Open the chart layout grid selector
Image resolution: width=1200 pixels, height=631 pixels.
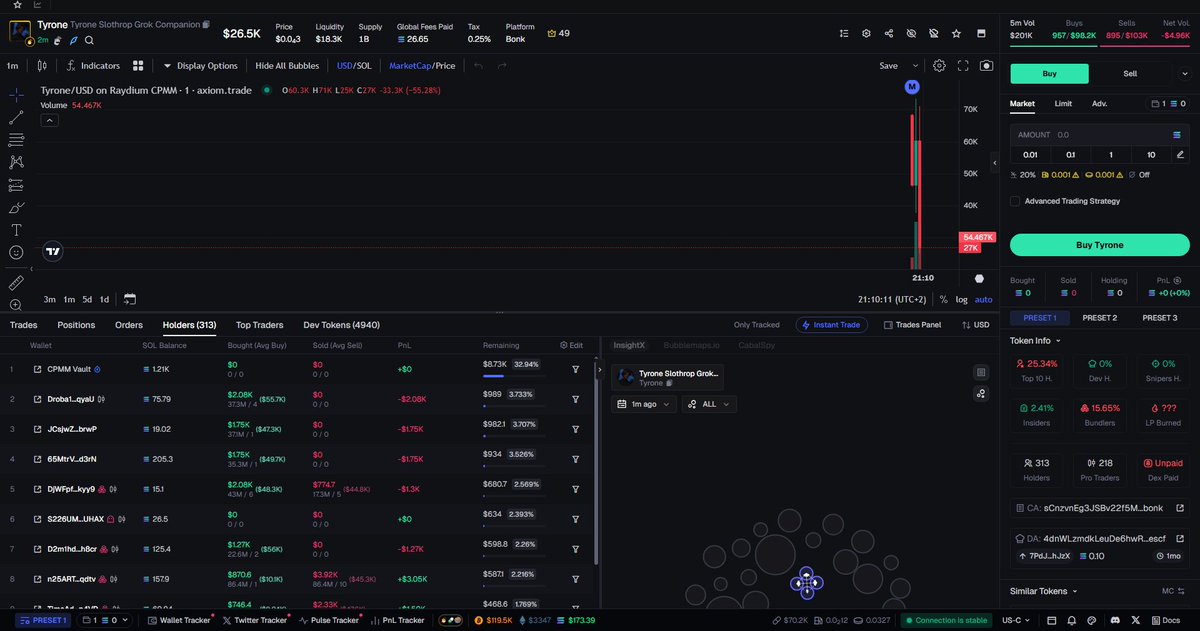[x=138, y=66]
